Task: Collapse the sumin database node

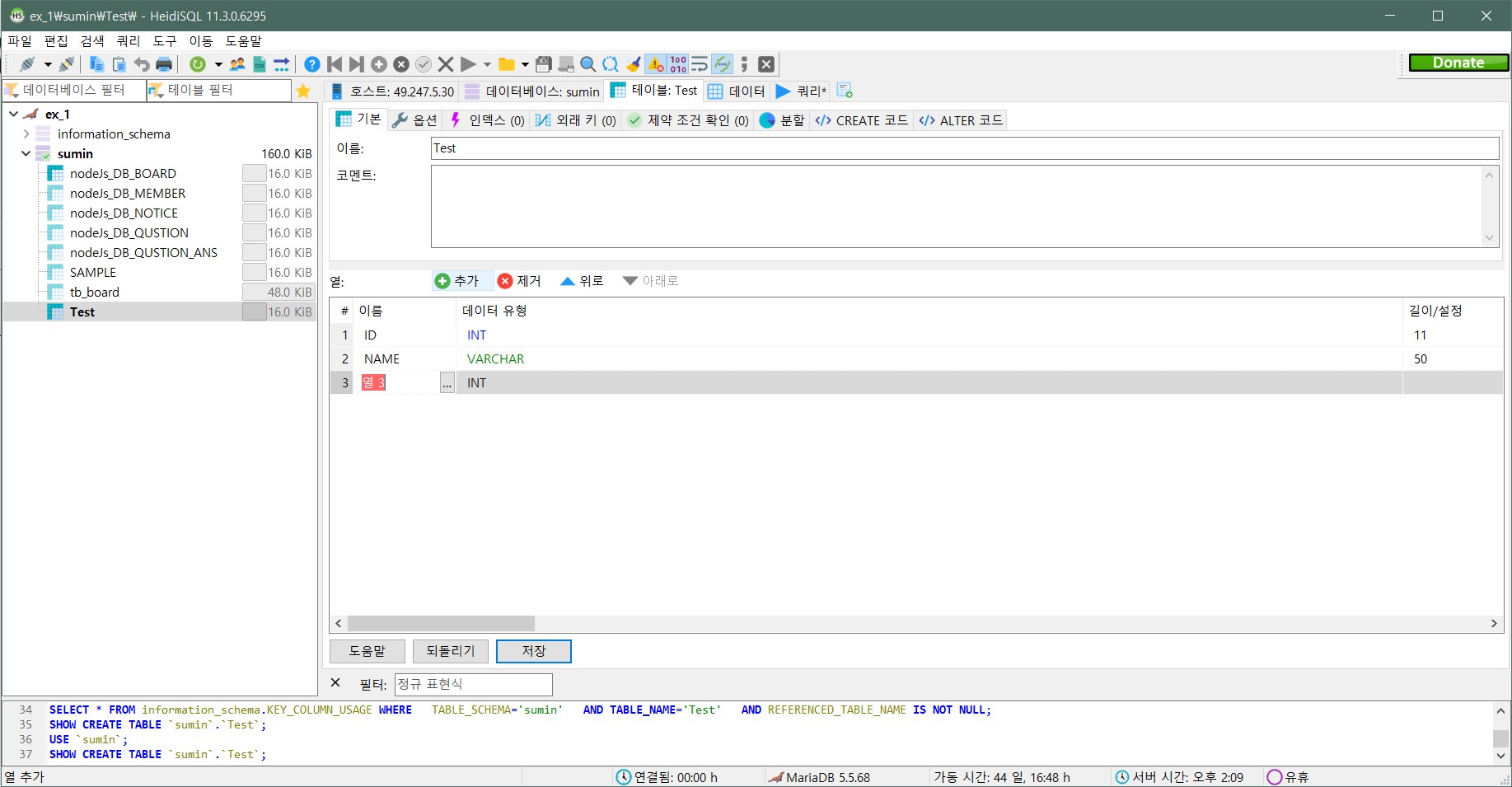Action: click(x=26, y=153)
